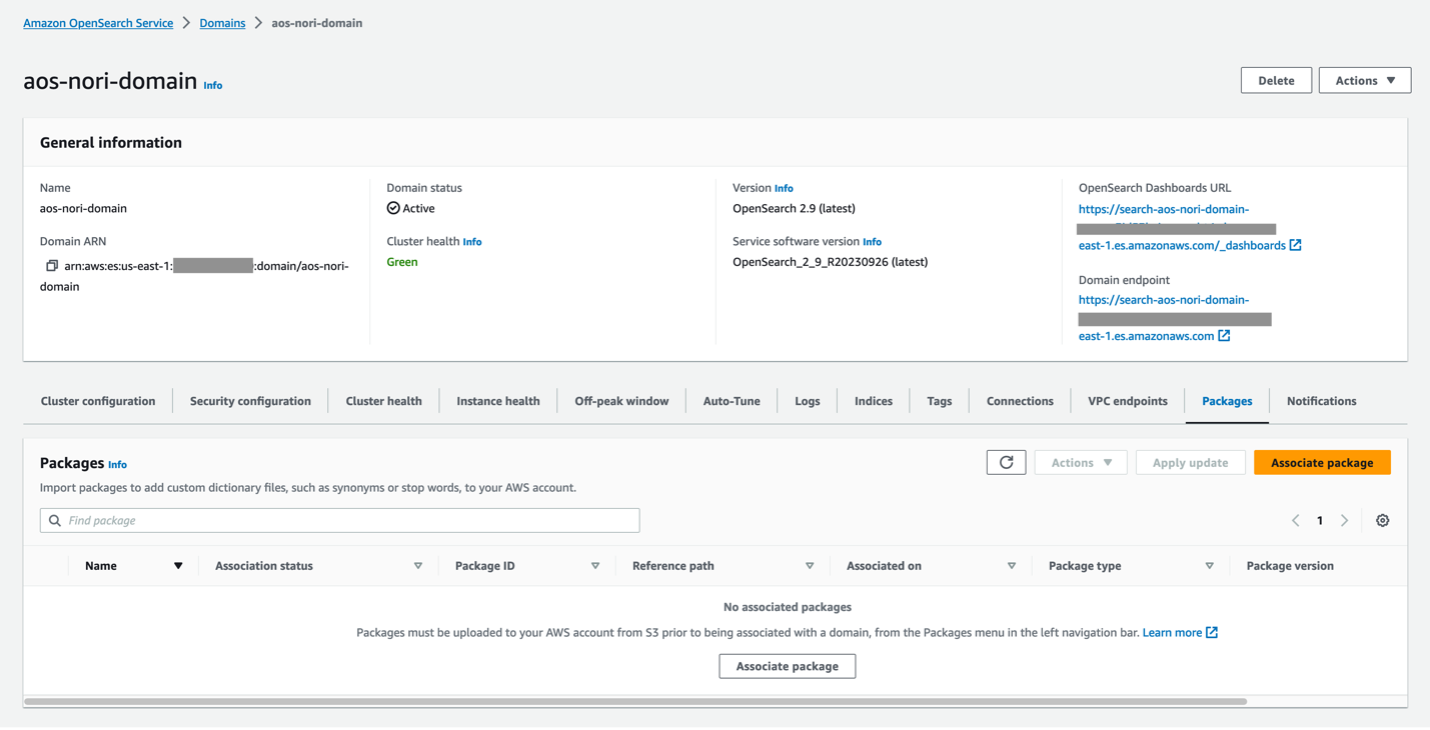Click external link icon next to Learn more
The width and height of the screenshot is (1430, 730).
pos(1212,633)
